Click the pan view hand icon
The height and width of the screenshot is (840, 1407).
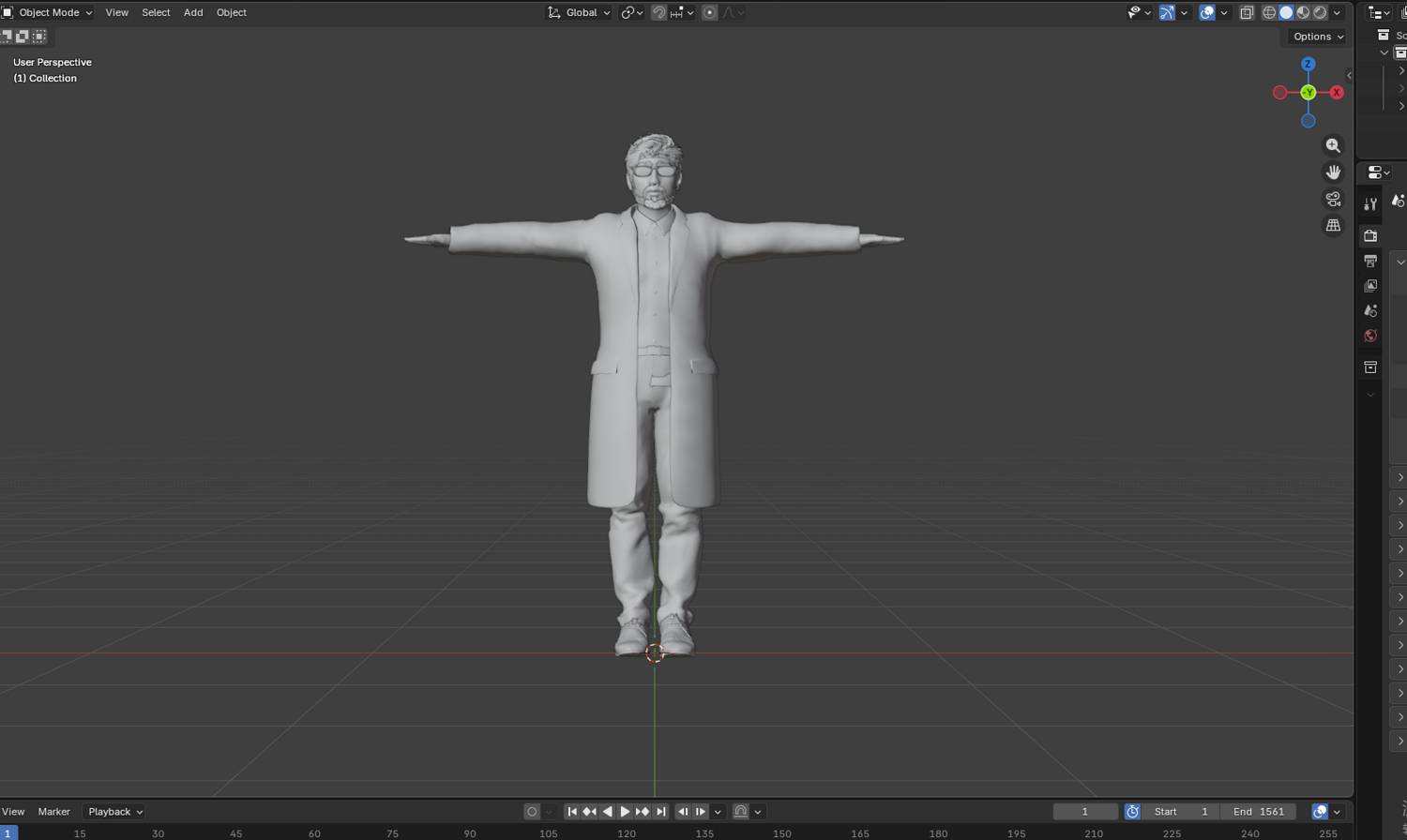point(1333,172)
